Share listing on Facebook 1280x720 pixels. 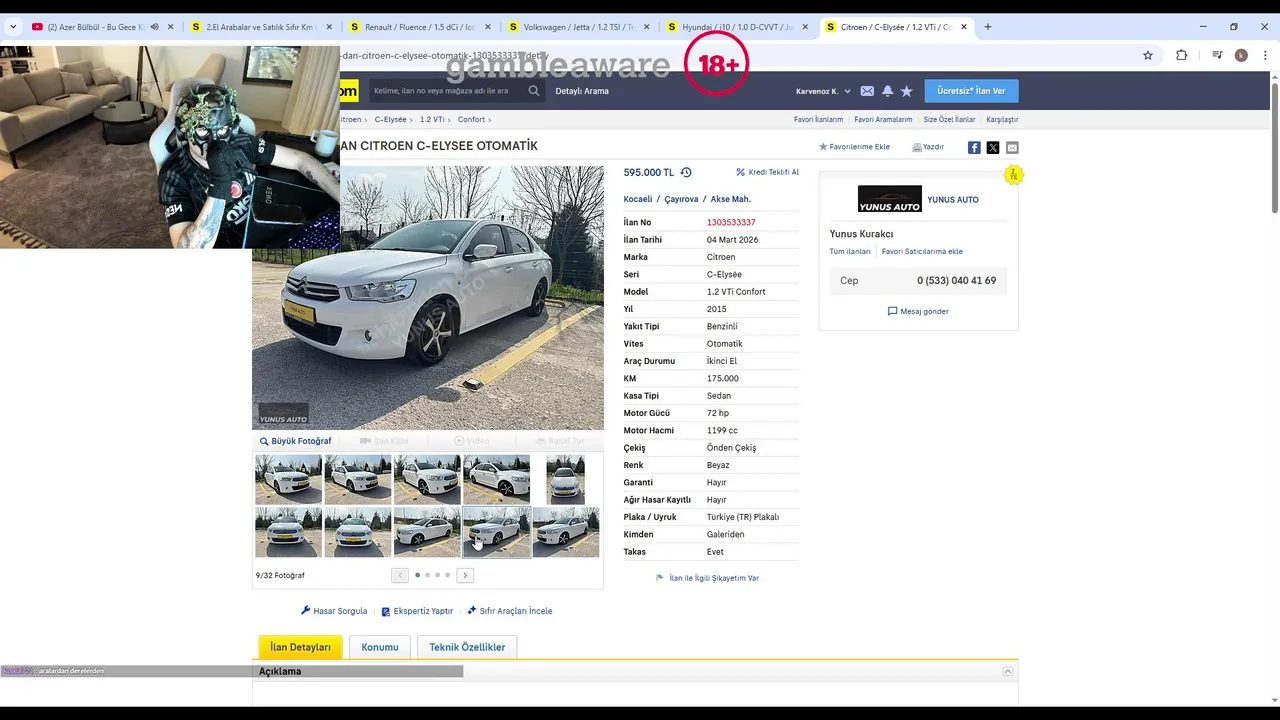pos(974,147)
